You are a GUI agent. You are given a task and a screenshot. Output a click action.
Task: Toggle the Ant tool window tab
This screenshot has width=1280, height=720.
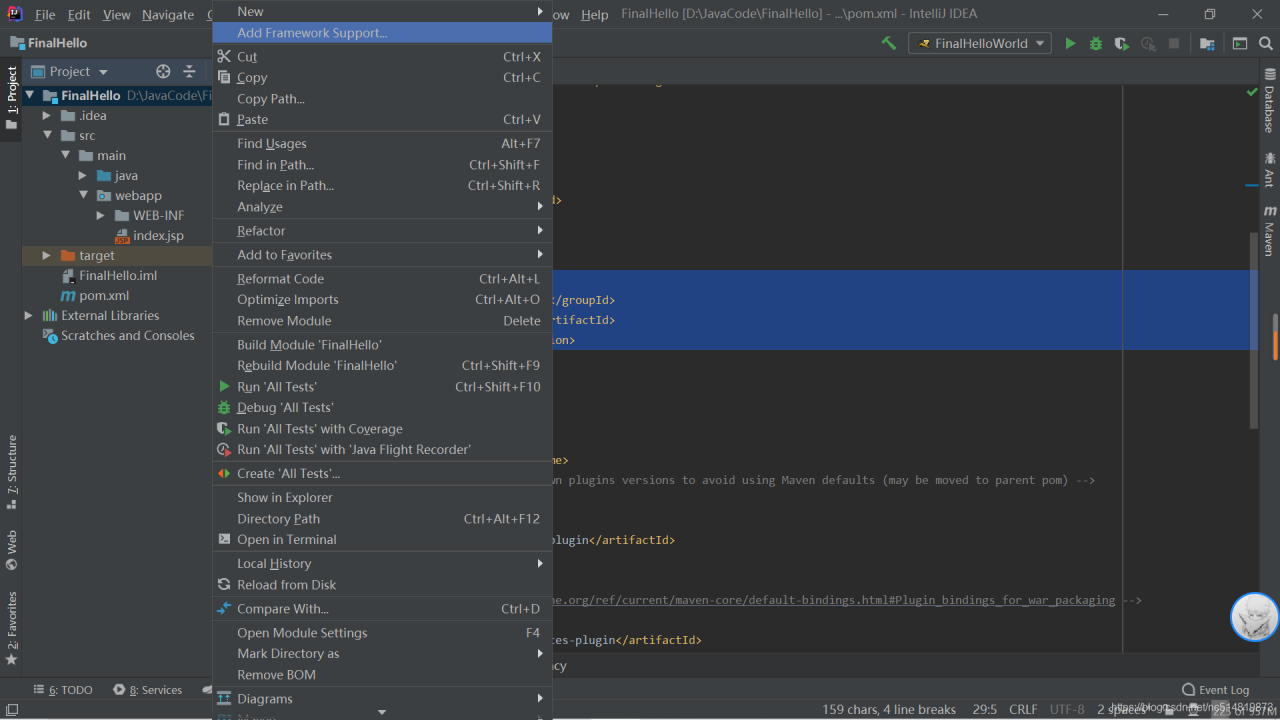coord(1269,169)
